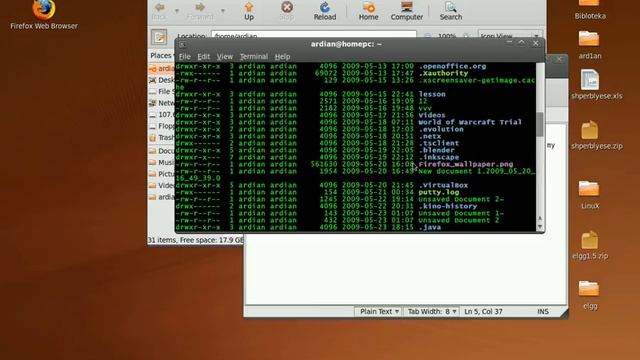Viewport: 640px width, 360px height.
Task: Open the Plain Text syntax dropdown
Action: (379, 311)
